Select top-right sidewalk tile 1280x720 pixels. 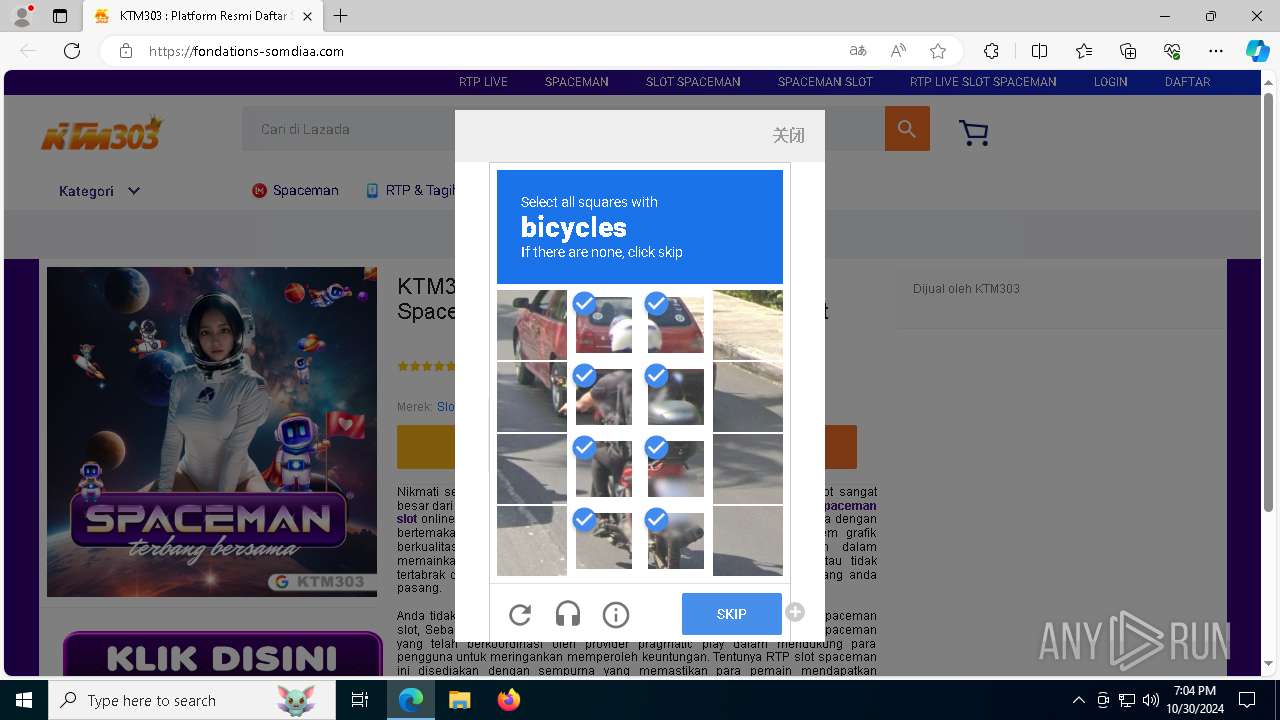coord(748,325)
